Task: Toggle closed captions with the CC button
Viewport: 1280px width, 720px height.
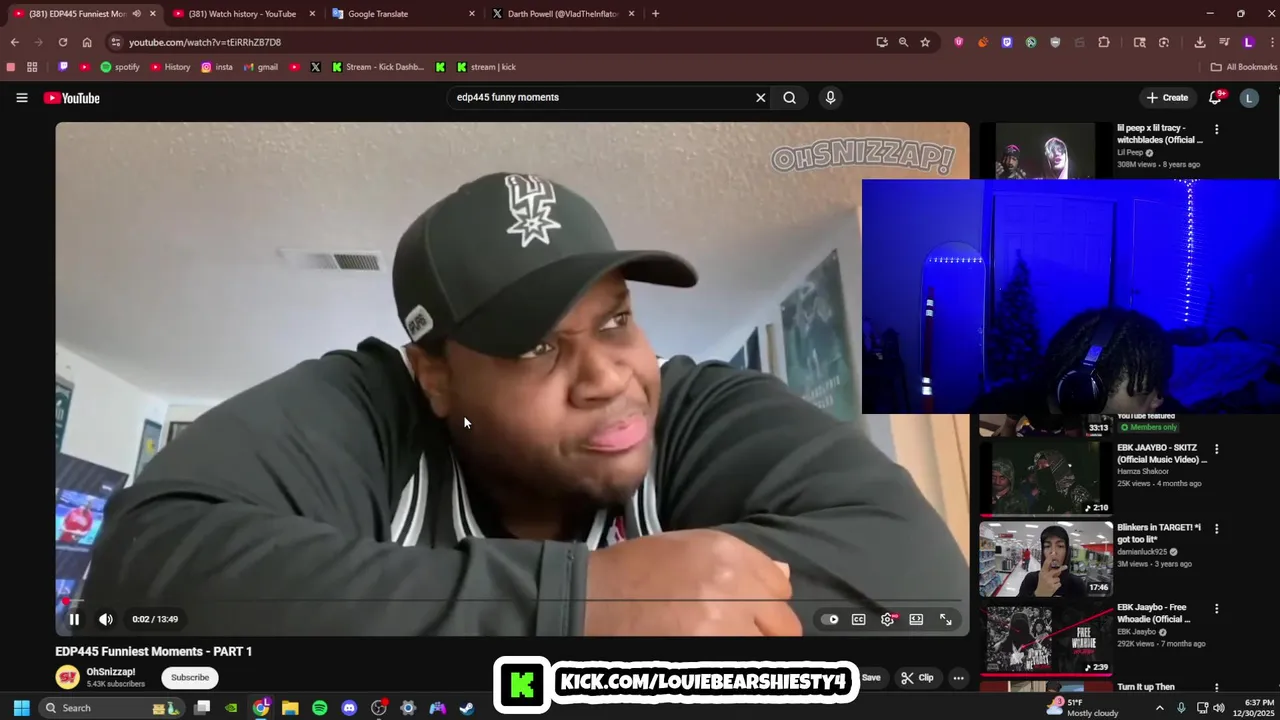Action: 858,619
